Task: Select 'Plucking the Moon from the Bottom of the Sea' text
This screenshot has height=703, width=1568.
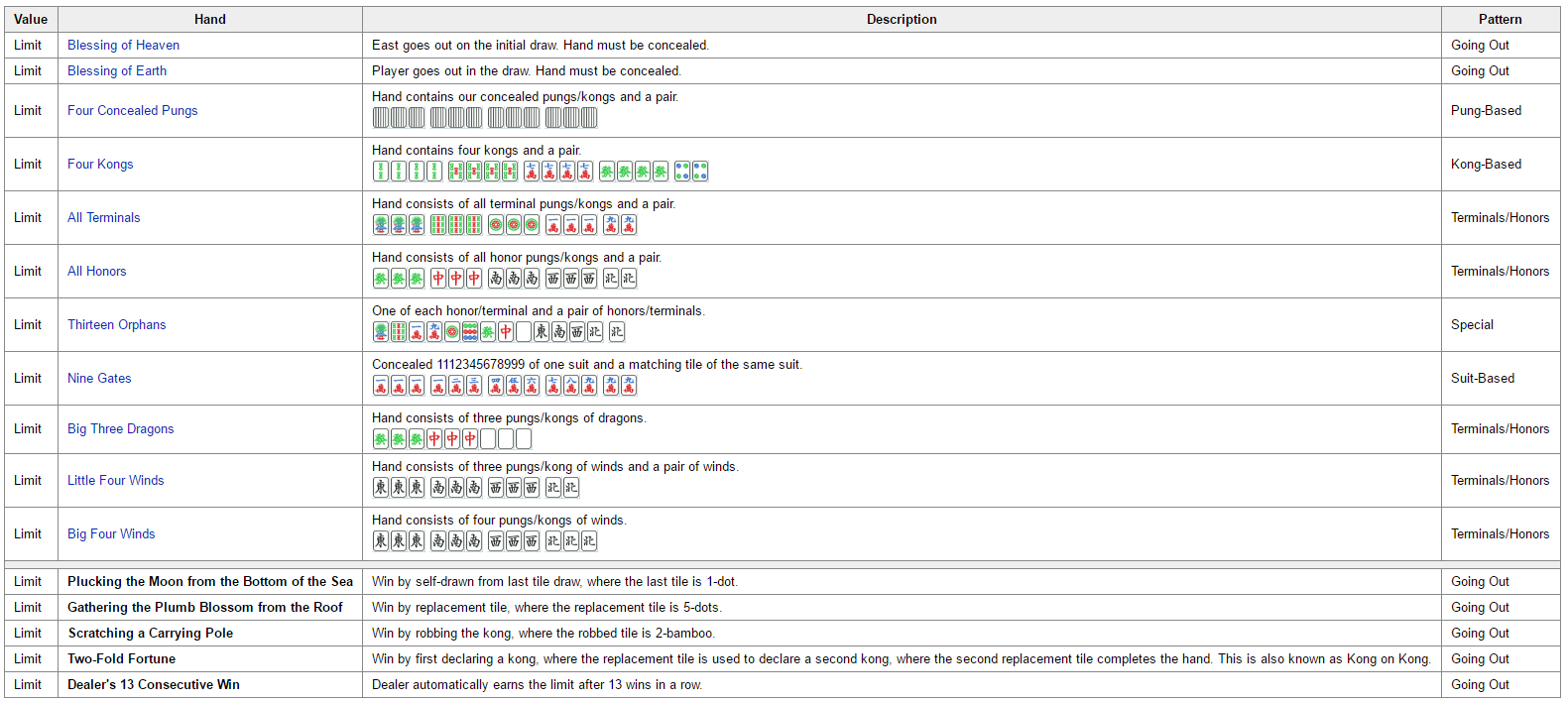Action: pos(210,581)
